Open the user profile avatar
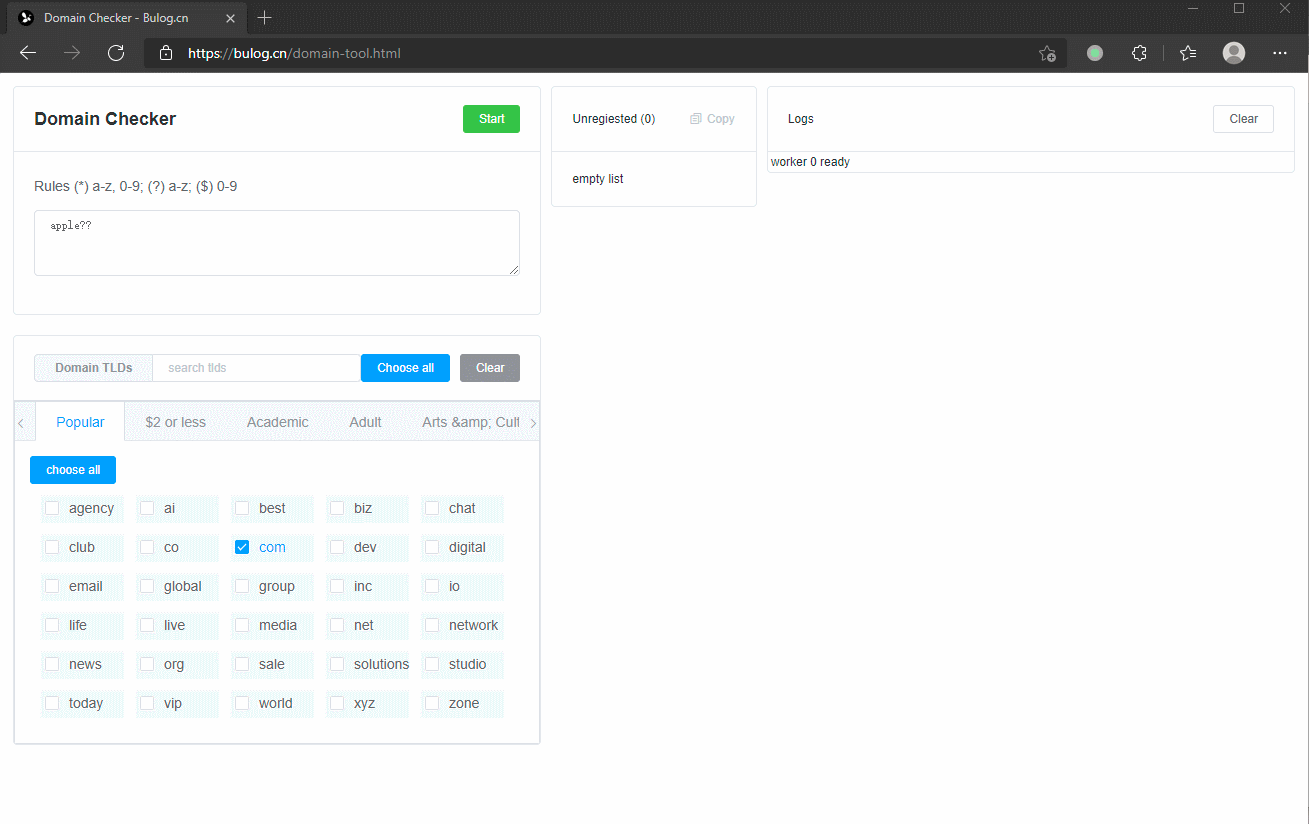The width and height of the screenshot is (1309, 824). 1234,53
